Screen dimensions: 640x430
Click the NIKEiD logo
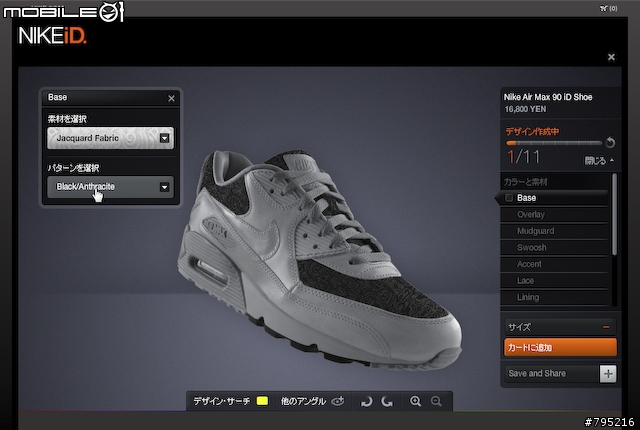coord(52,36)
